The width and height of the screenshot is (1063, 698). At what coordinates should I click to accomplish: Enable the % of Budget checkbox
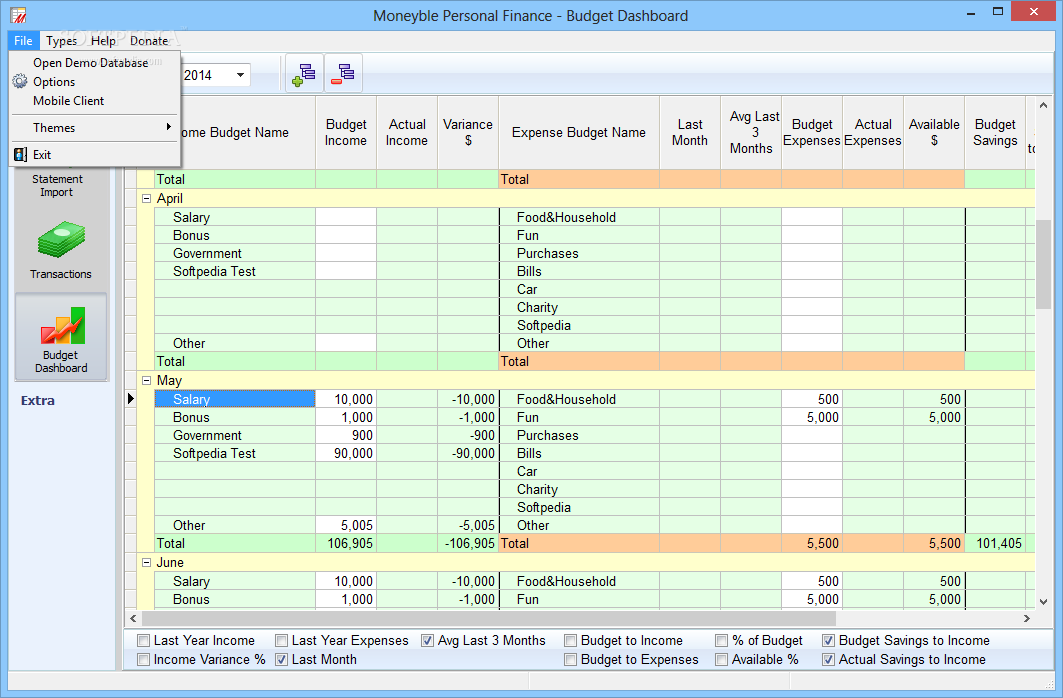721,640
